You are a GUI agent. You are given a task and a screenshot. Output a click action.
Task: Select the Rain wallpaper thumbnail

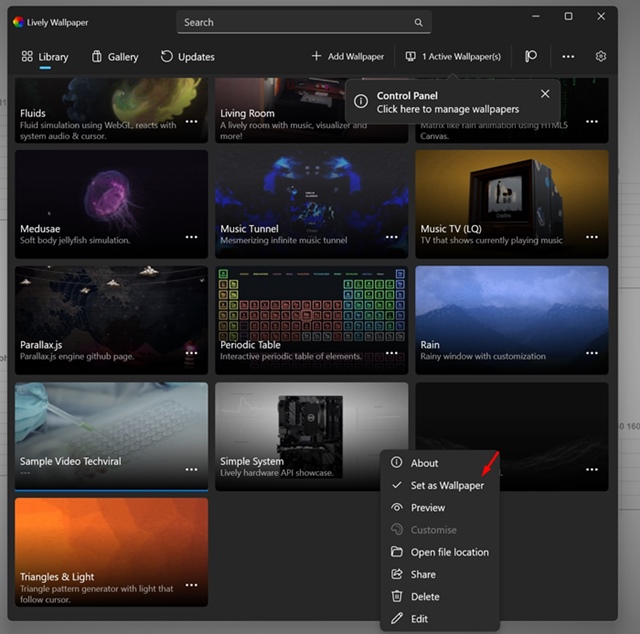coord(512,320)
